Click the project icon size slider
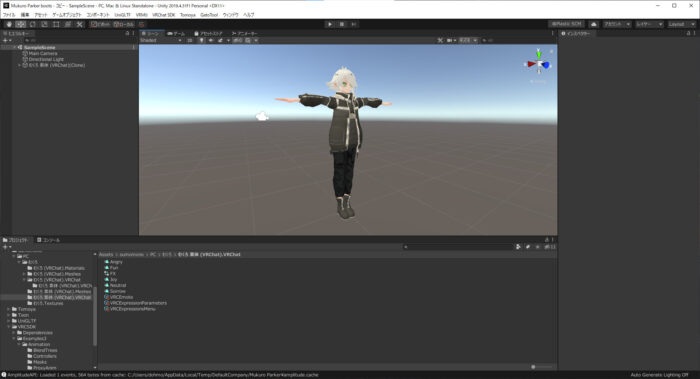The height and width of the screenshot is (379, 700). [x=542, y=367]
